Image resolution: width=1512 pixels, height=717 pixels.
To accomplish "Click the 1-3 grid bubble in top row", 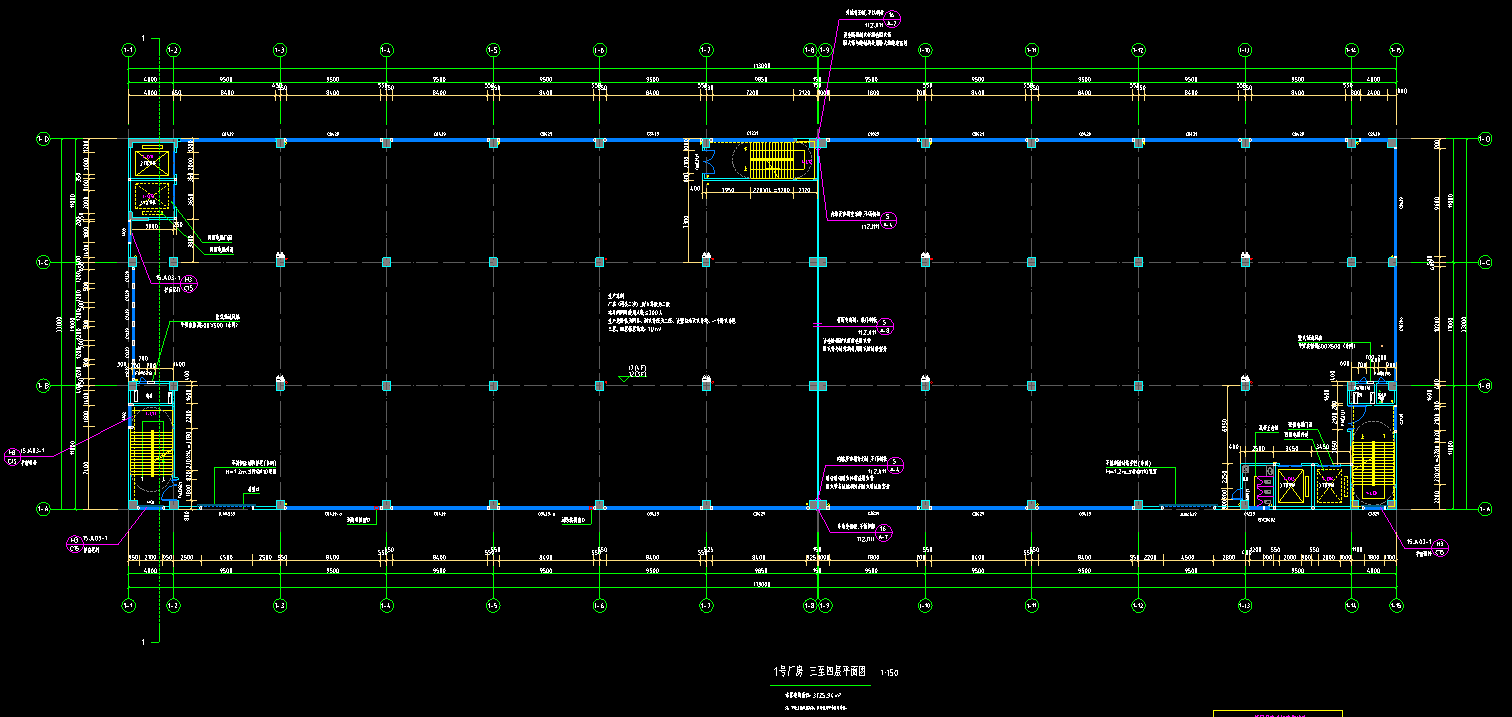I will [279, 49].
